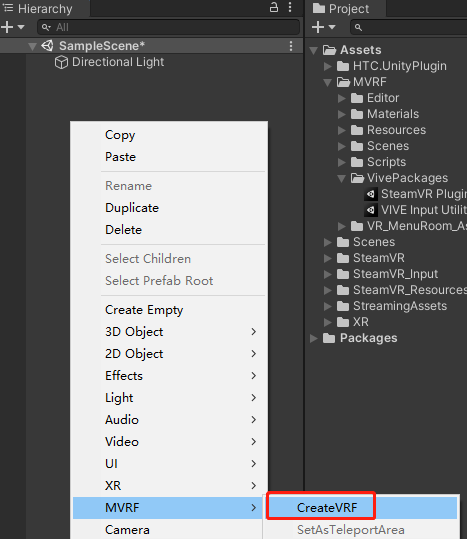The width and height of the screenshot is (467, 539).
Task: Expand the Editor folder arrow
Action: 342,98
